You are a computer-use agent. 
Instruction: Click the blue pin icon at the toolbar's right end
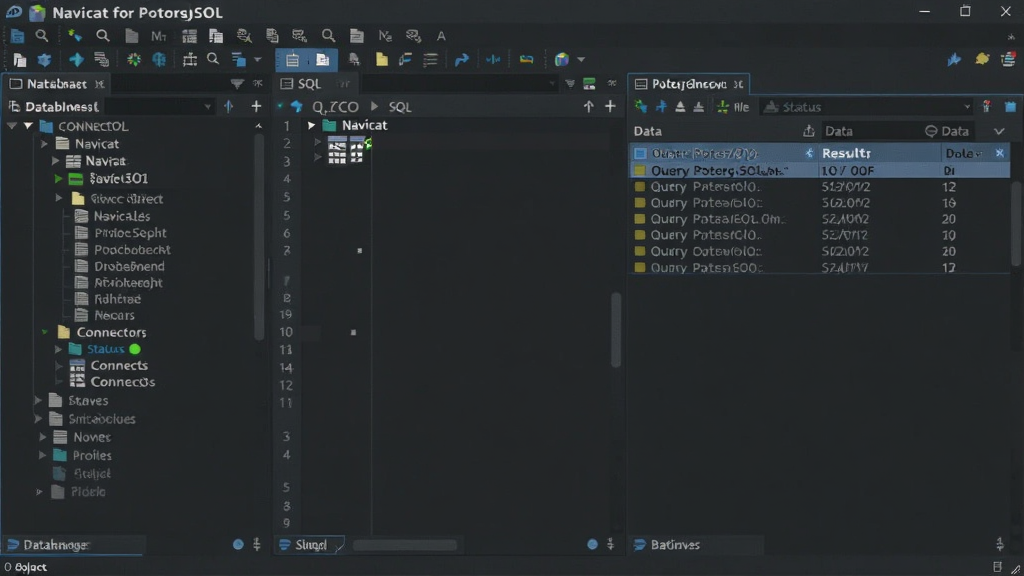click(954, 59)
